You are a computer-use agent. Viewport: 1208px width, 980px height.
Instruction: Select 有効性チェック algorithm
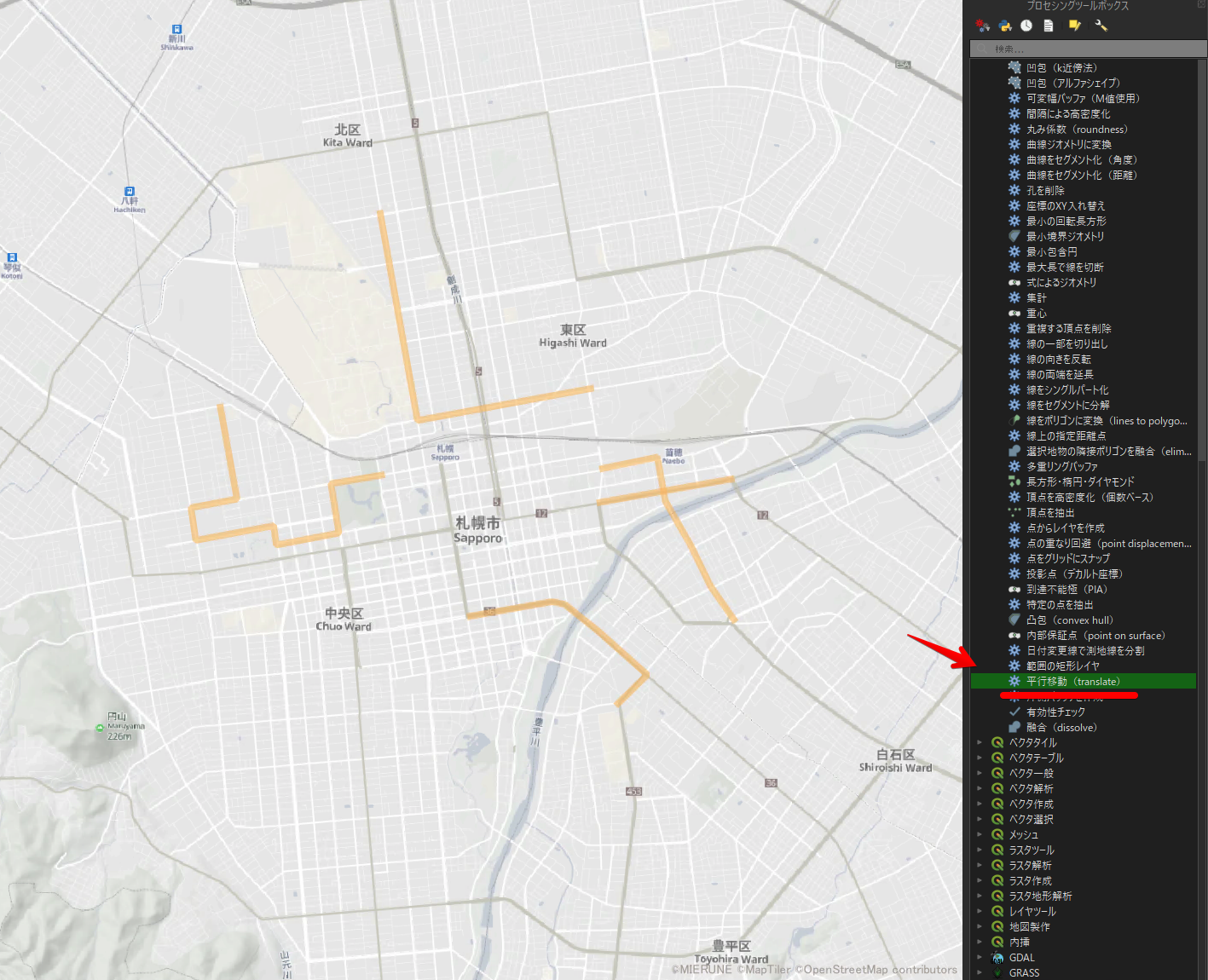pyautogui.click(x=1055, y=712)
